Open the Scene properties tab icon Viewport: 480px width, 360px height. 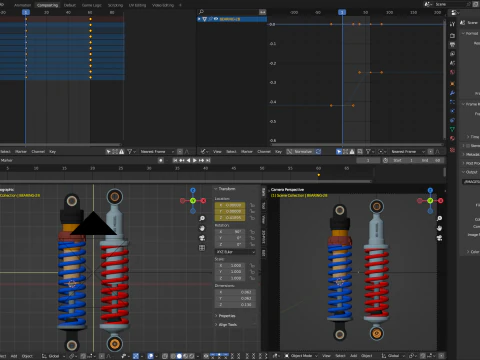pos(452,63)
